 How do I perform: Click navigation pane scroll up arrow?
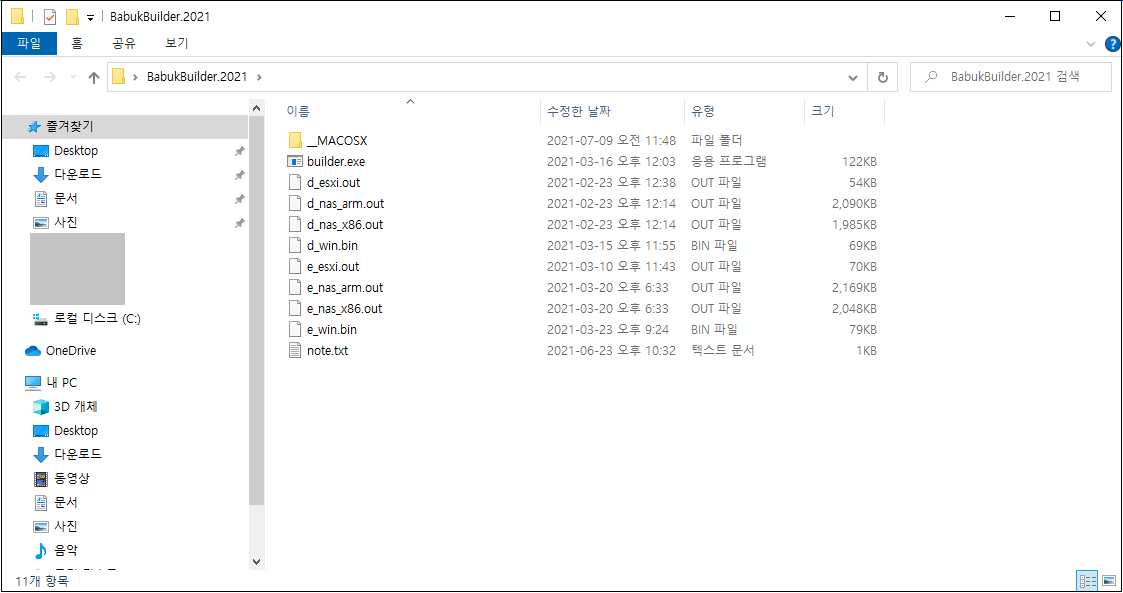tap(256, 108)
